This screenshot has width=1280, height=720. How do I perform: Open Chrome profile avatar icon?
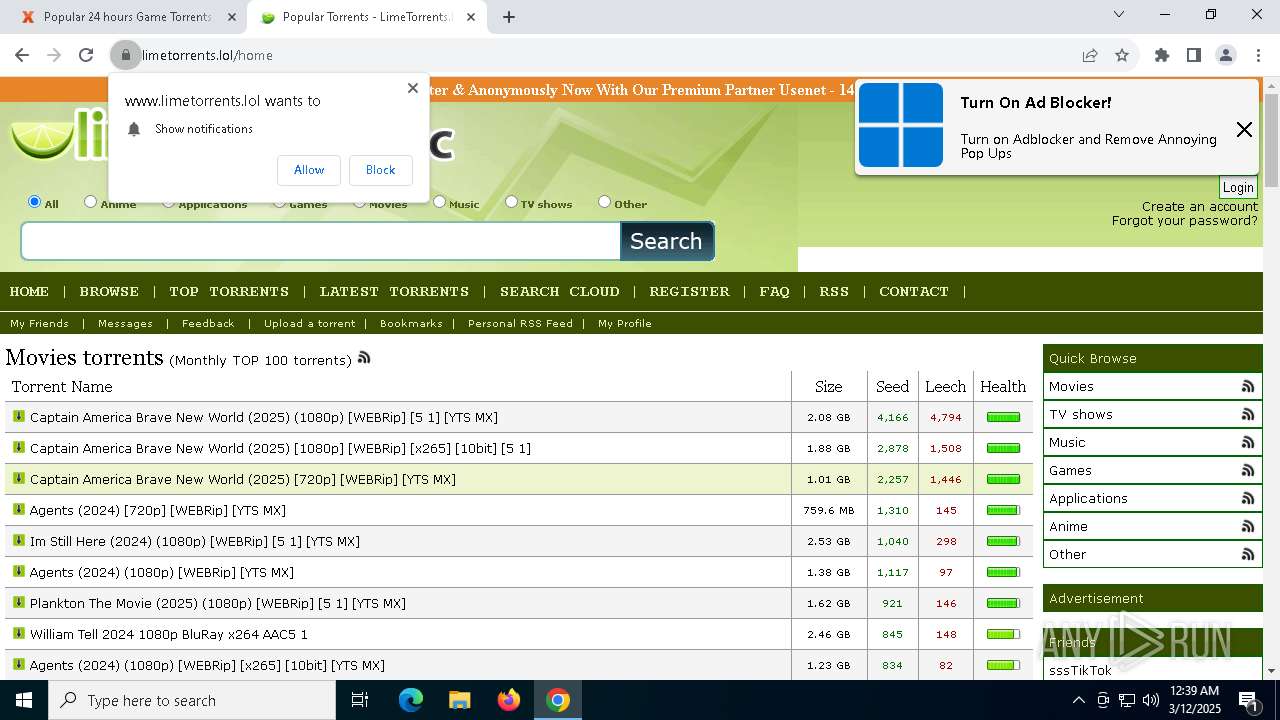click(x=1226, y=55)
